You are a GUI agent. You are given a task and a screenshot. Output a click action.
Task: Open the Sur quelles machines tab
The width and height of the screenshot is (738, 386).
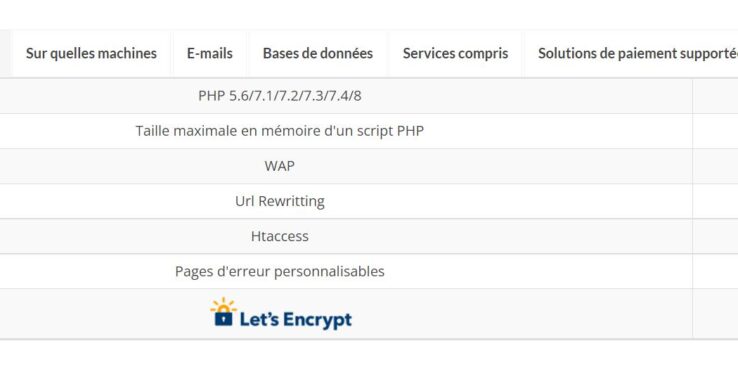pyautogui.click(x=91, y=54)
